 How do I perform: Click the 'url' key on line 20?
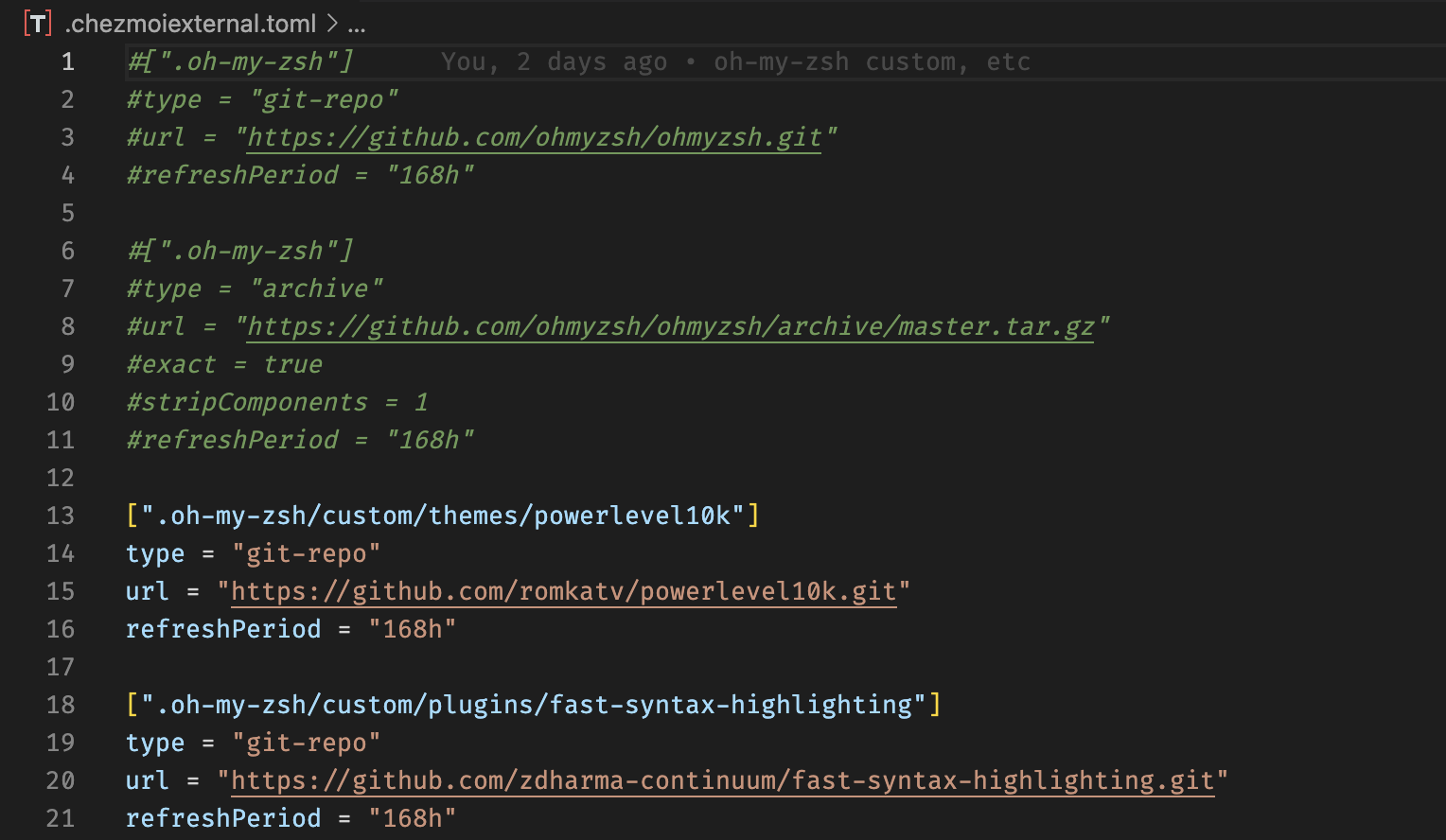pyautogui.click(x=148, y=780)
